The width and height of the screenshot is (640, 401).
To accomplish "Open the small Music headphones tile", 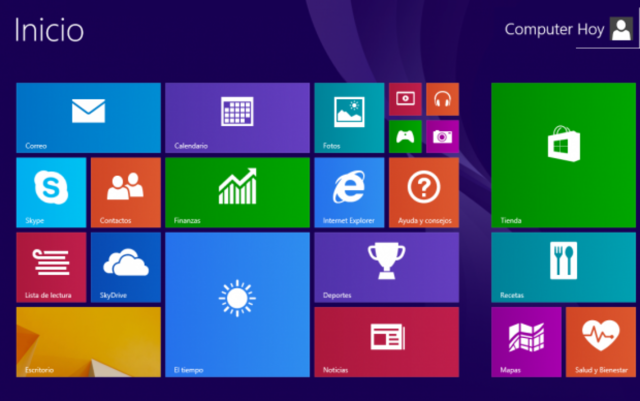I will point(442,99).
